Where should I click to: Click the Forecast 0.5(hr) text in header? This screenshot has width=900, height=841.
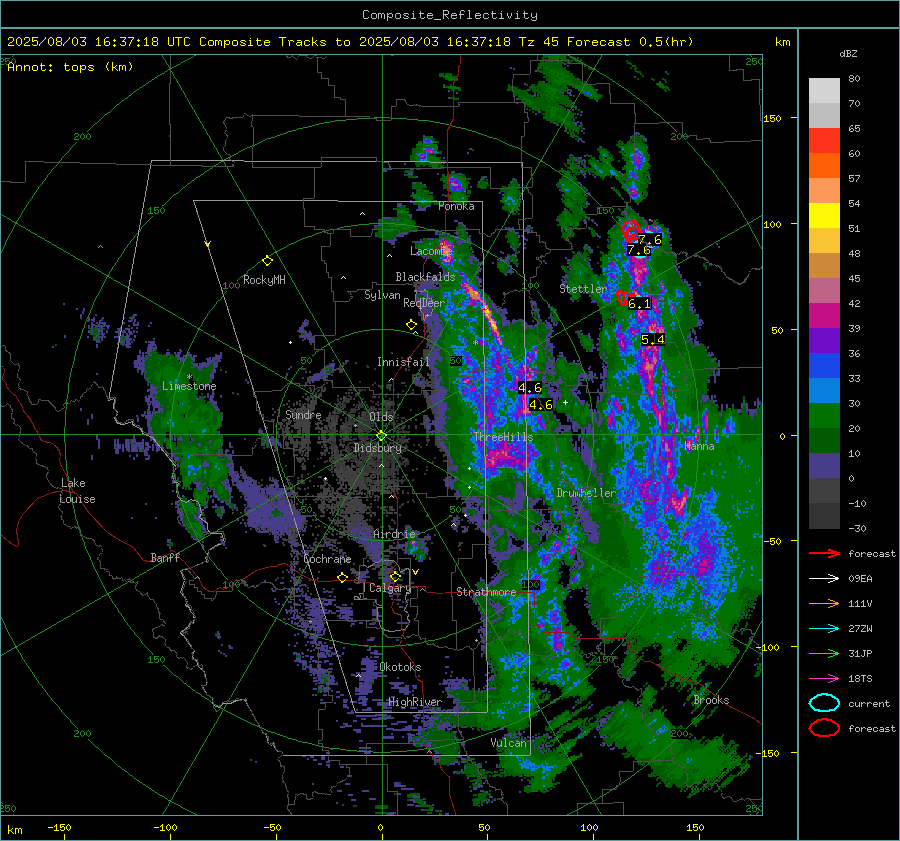pyautogui.click(x=630, y=42)
